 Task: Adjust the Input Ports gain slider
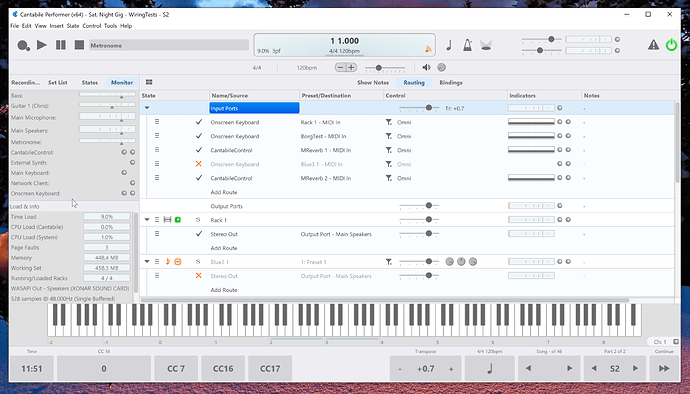[x=419, y=108]
